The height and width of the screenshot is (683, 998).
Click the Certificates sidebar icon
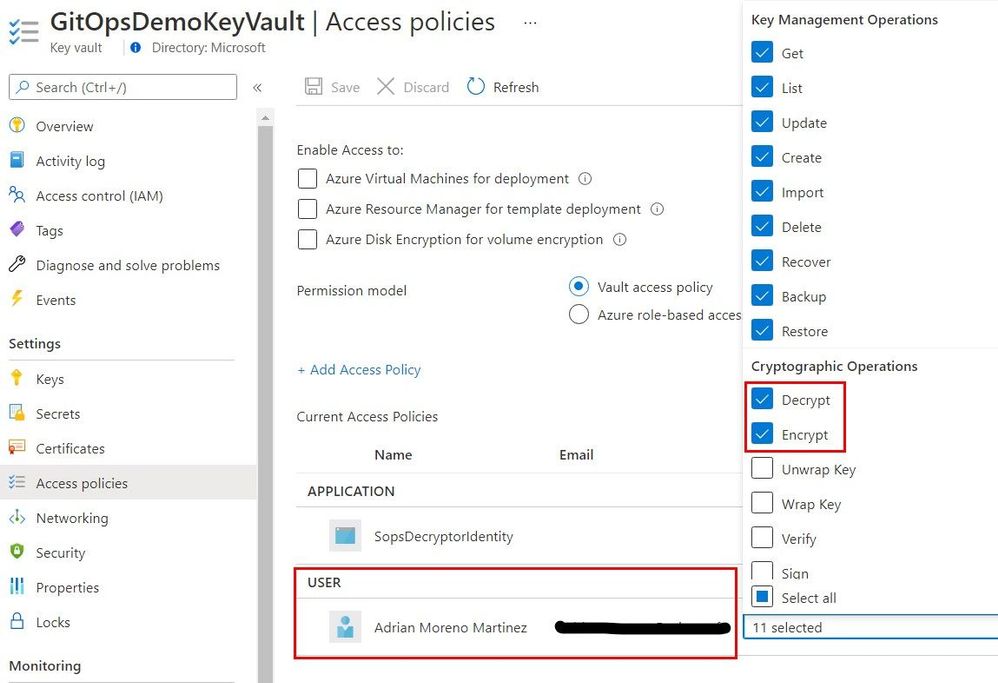[x=17, y=447]
